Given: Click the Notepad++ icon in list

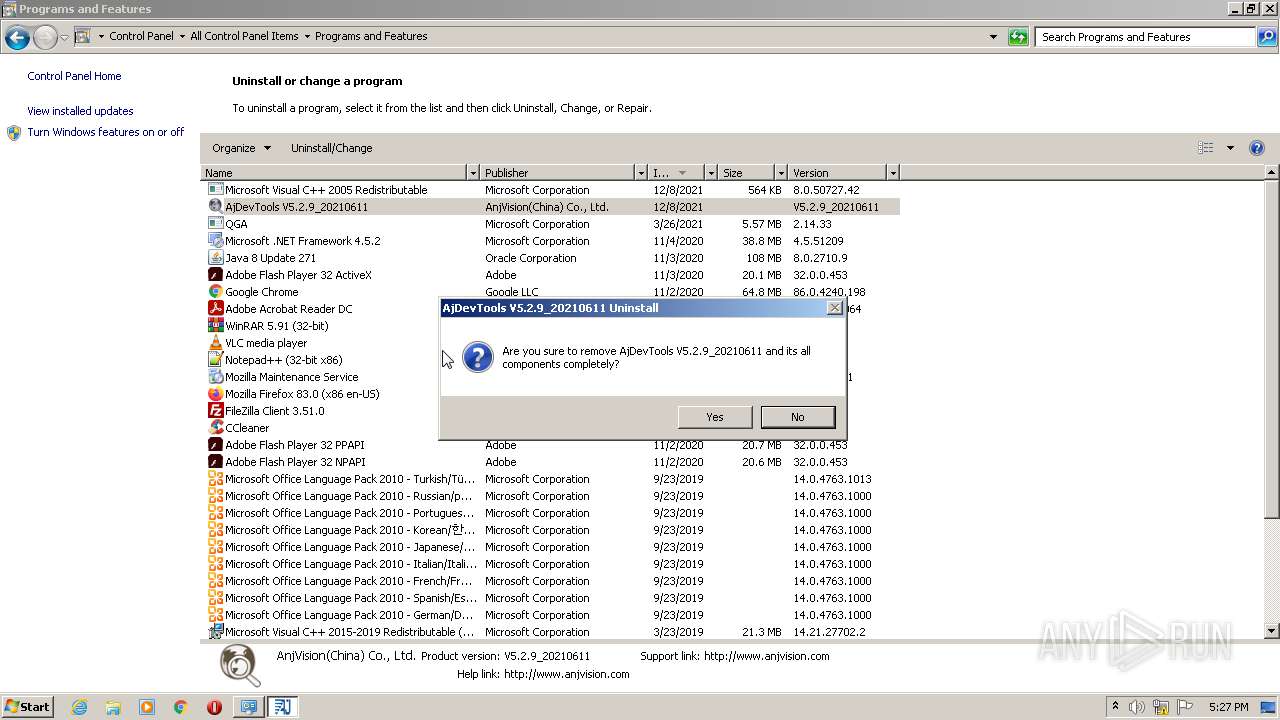Looking at the screenshot, I should 215,359.
